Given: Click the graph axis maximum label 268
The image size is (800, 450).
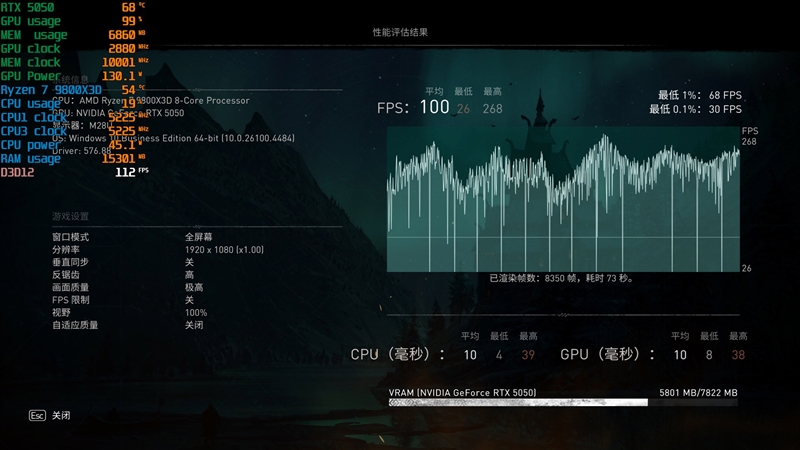Looking at the screenshot, I should point(749,141).
